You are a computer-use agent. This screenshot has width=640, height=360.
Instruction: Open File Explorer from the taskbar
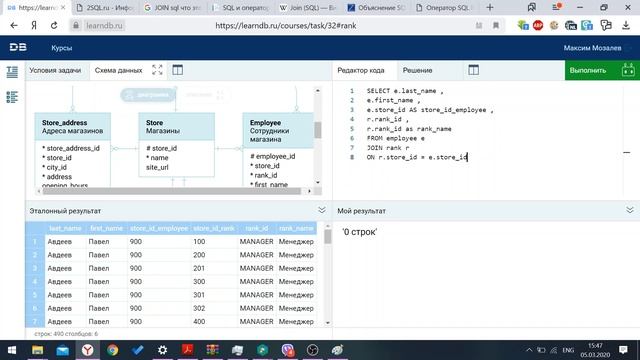click(x=38, y=350)
